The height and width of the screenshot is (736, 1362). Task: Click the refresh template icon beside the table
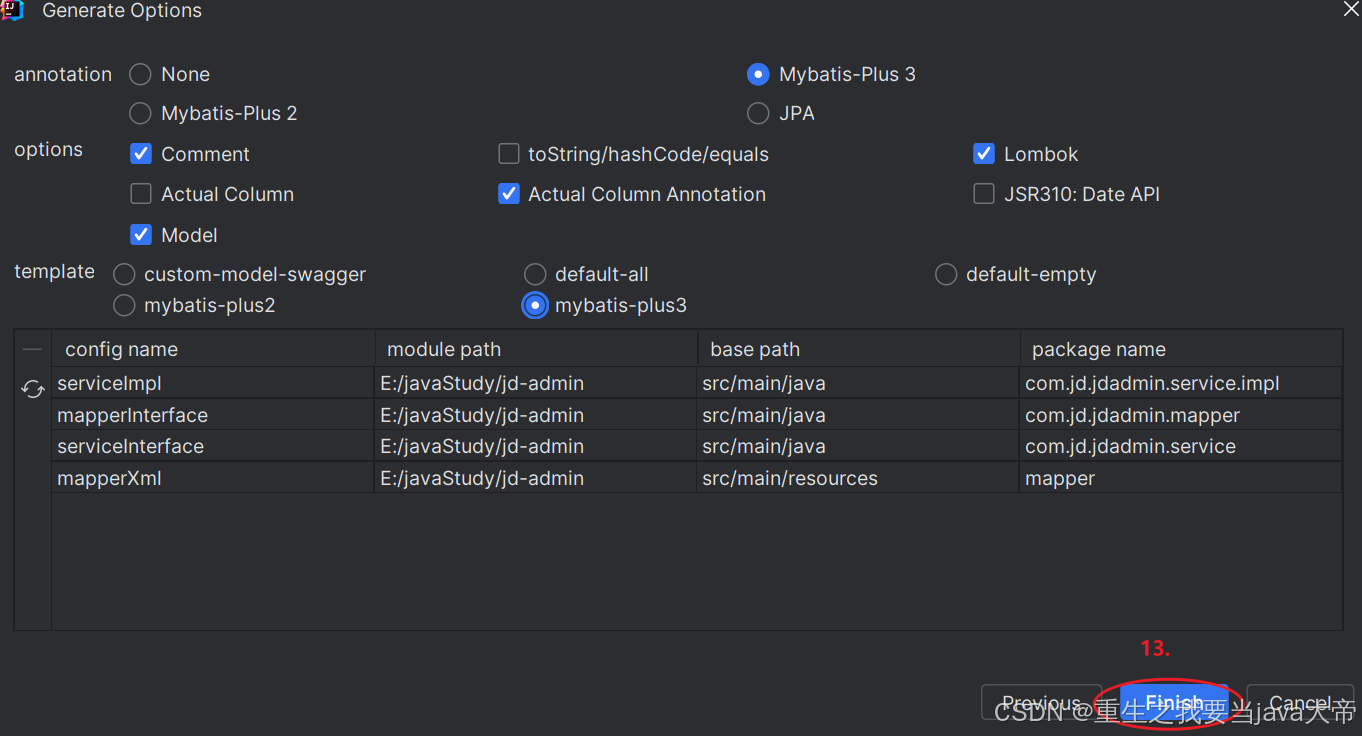[33, 389]
